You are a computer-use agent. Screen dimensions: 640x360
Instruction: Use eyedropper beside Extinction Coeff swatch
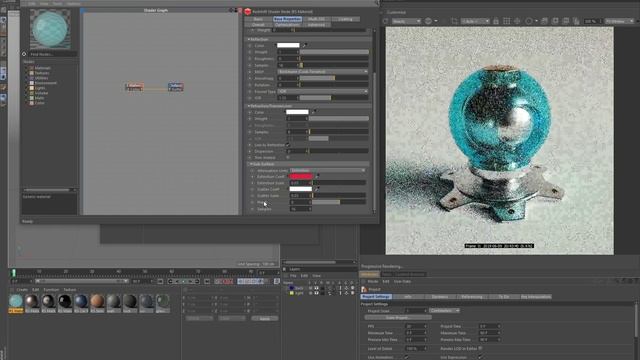click(x=317, y=176)
